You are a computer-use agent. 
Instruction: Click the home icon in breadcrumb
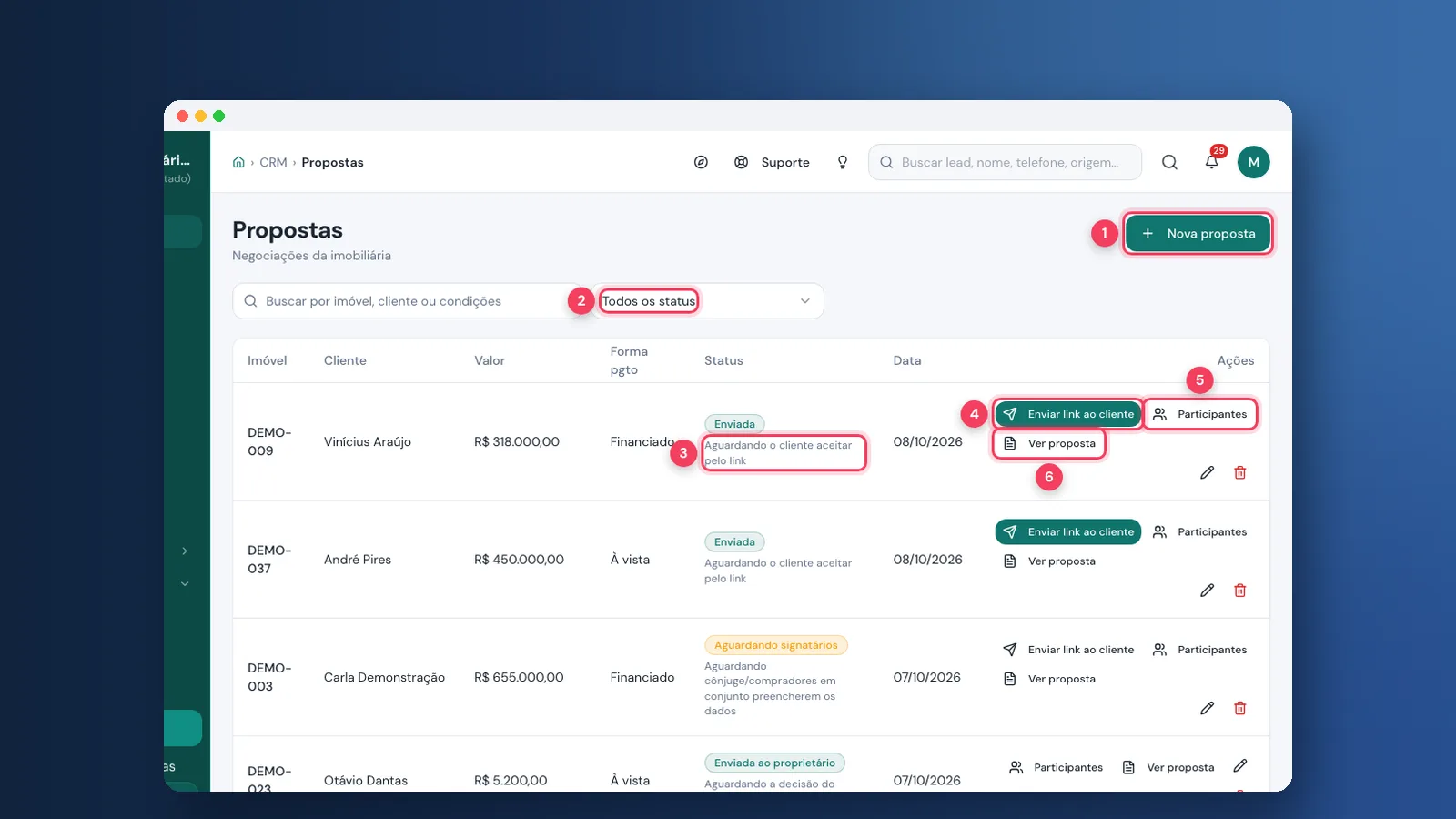238,162
